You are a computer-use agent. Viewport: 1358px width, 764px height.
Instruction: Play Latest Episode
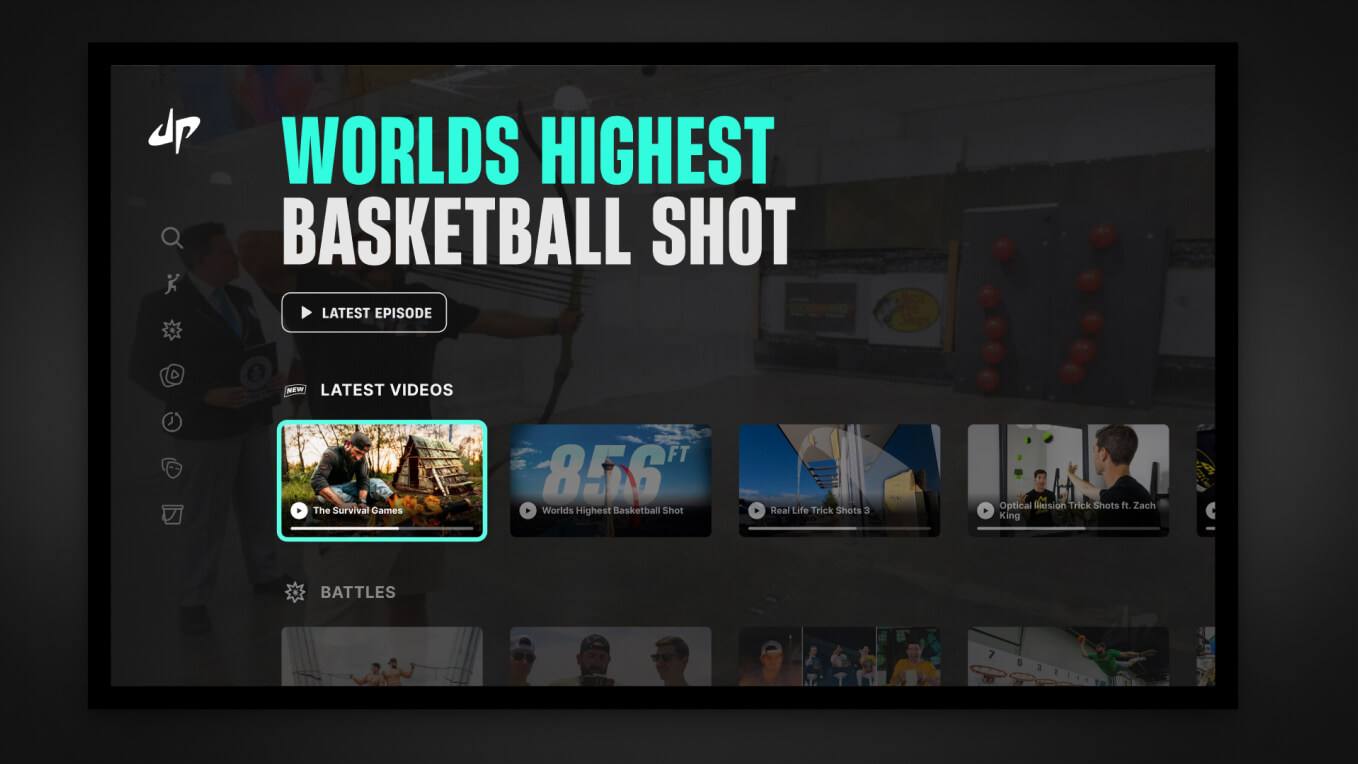[364, 313]
